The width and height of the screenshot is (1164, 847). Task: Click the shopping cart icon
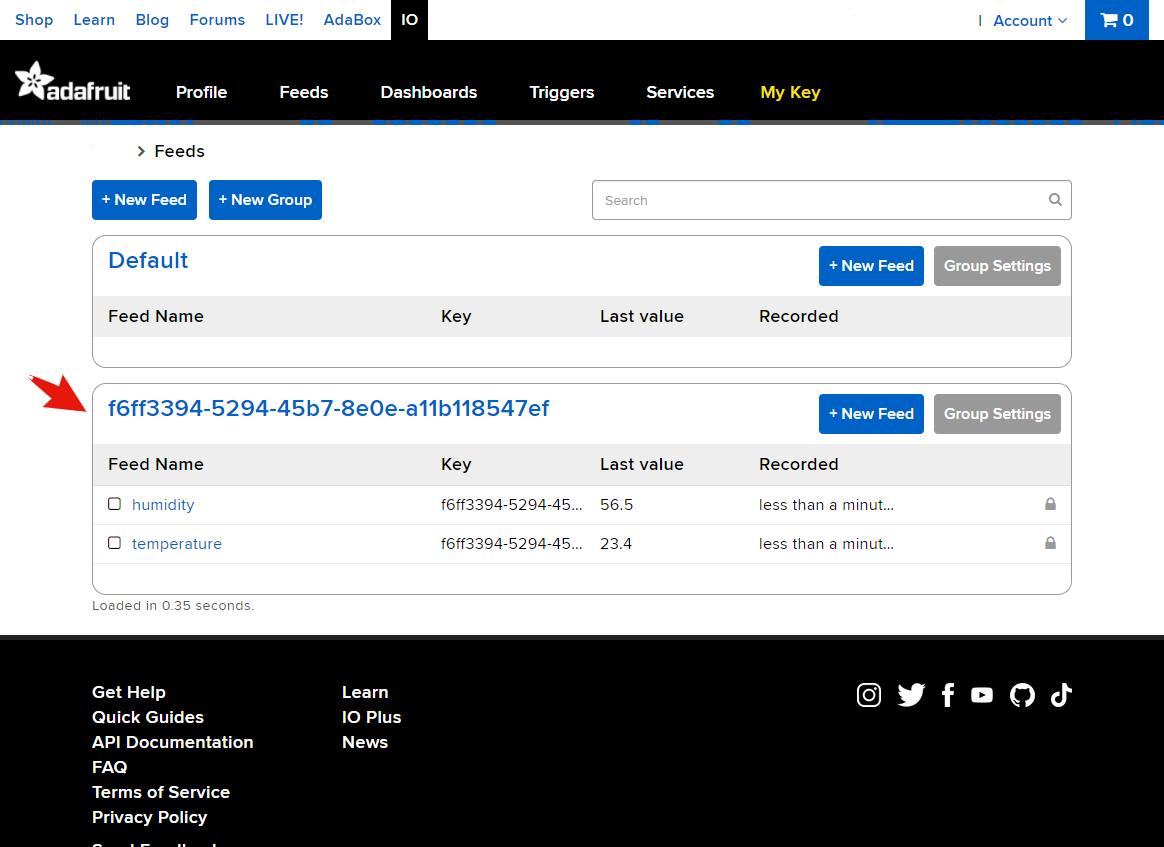(x=1108, y=20)
